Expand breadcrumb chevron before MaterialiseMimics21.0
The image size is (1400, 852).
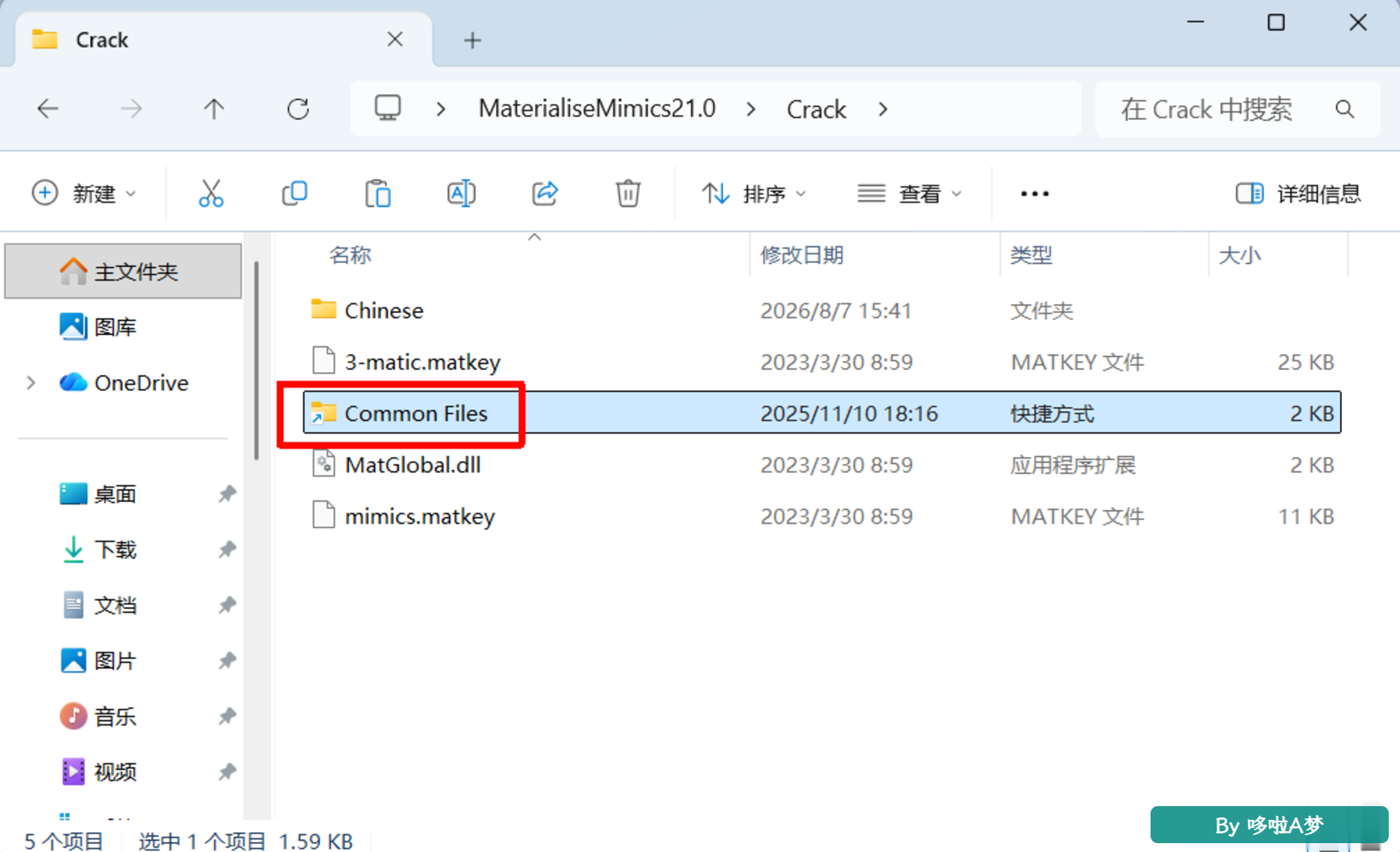point(441,109)
